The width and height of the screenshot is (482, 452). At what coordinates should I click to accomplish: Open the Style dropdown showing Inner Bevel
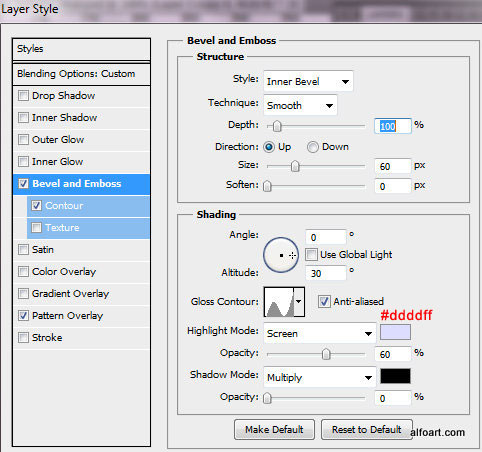[x=308, y=81]
